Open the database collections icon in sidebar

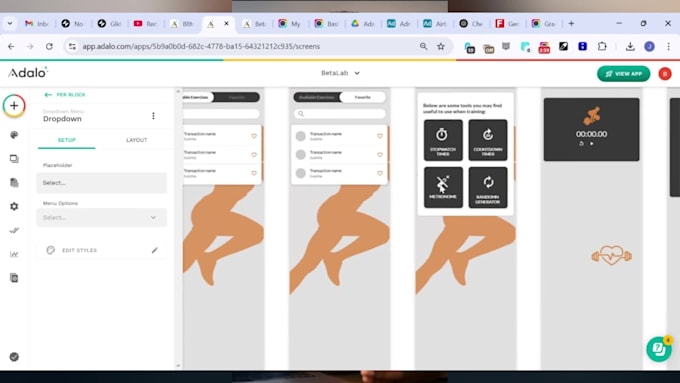14,183
